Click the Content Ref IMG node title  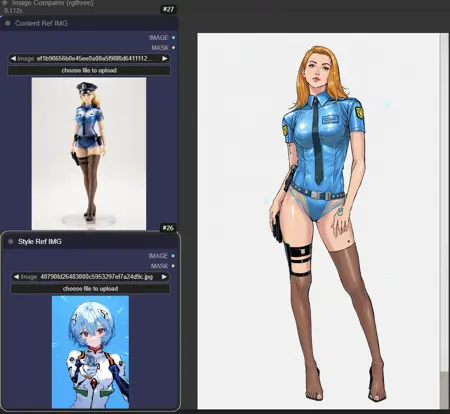(x=41, y=23)
